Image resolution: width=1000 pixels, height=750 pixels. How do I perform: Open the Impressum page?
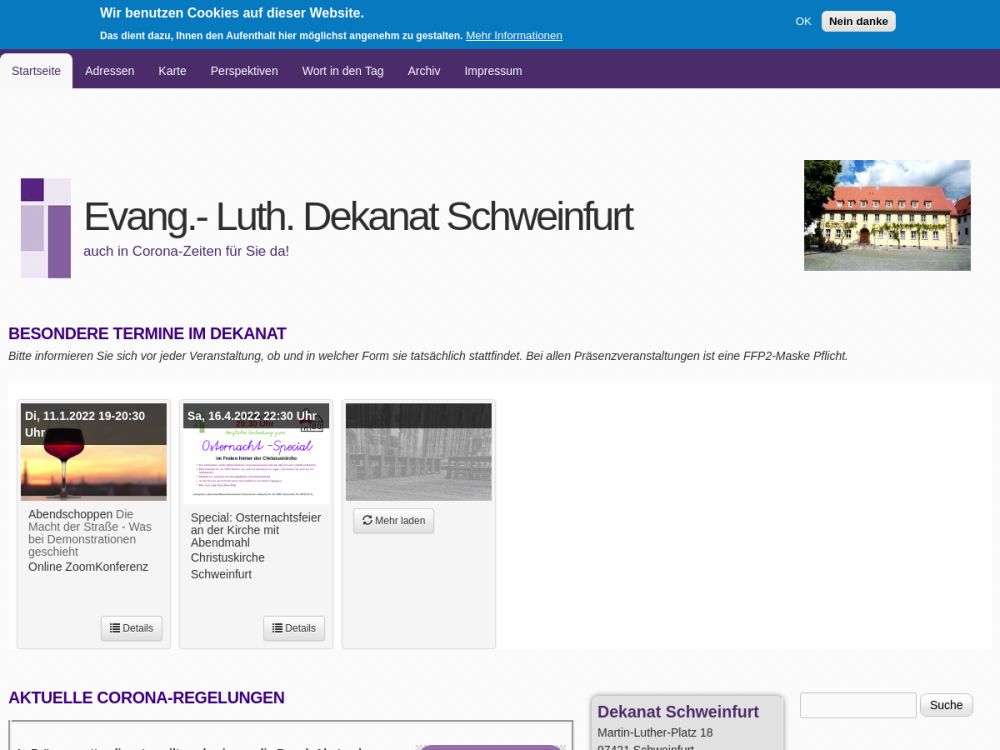tap(493, 71)
